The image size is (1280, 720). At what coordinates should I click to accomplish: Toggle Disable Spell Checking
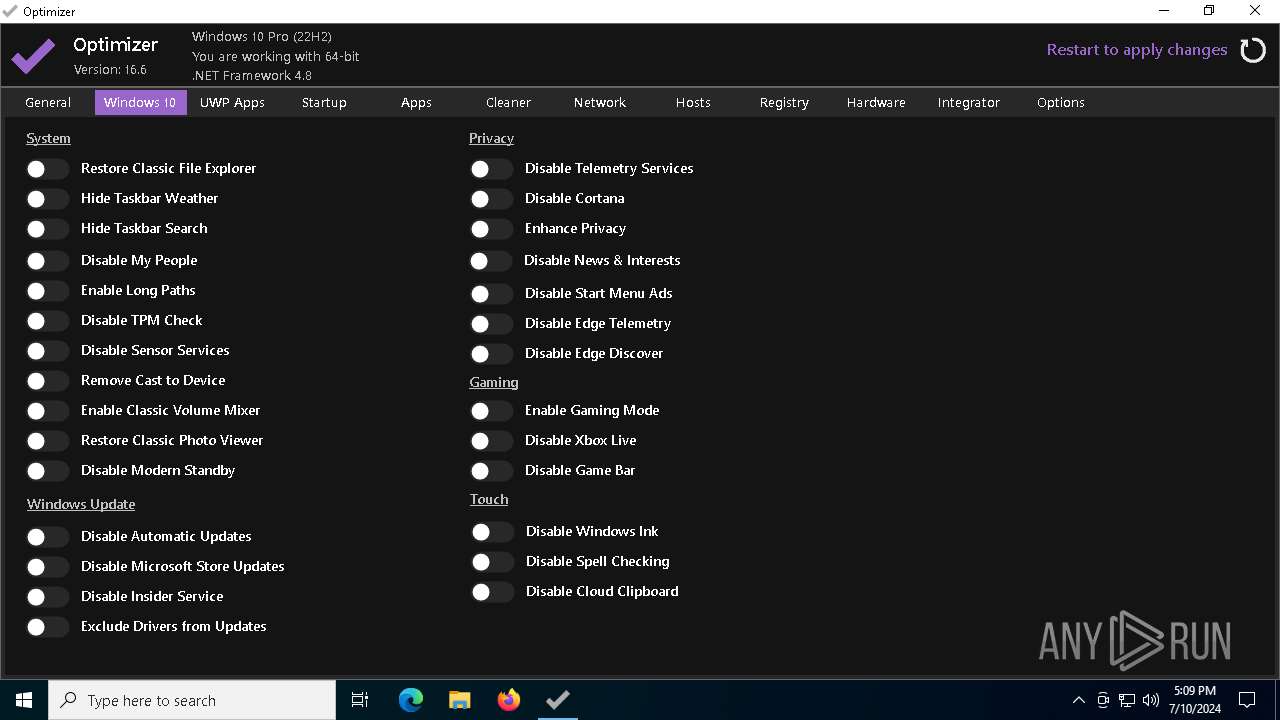pyautogui.click(x=492, y=562)
